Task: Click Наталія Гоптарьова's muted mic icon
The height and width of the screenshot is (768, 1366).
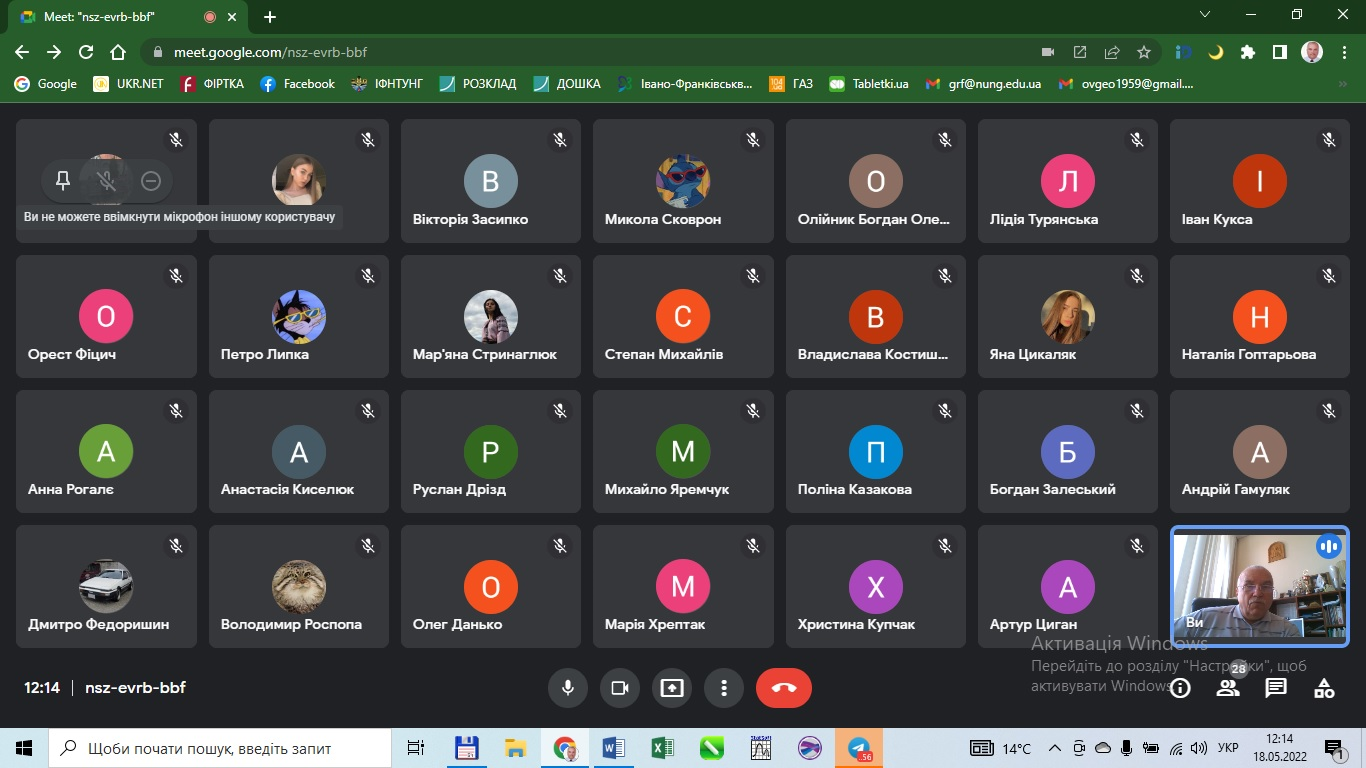Action: coord(1329,275)
